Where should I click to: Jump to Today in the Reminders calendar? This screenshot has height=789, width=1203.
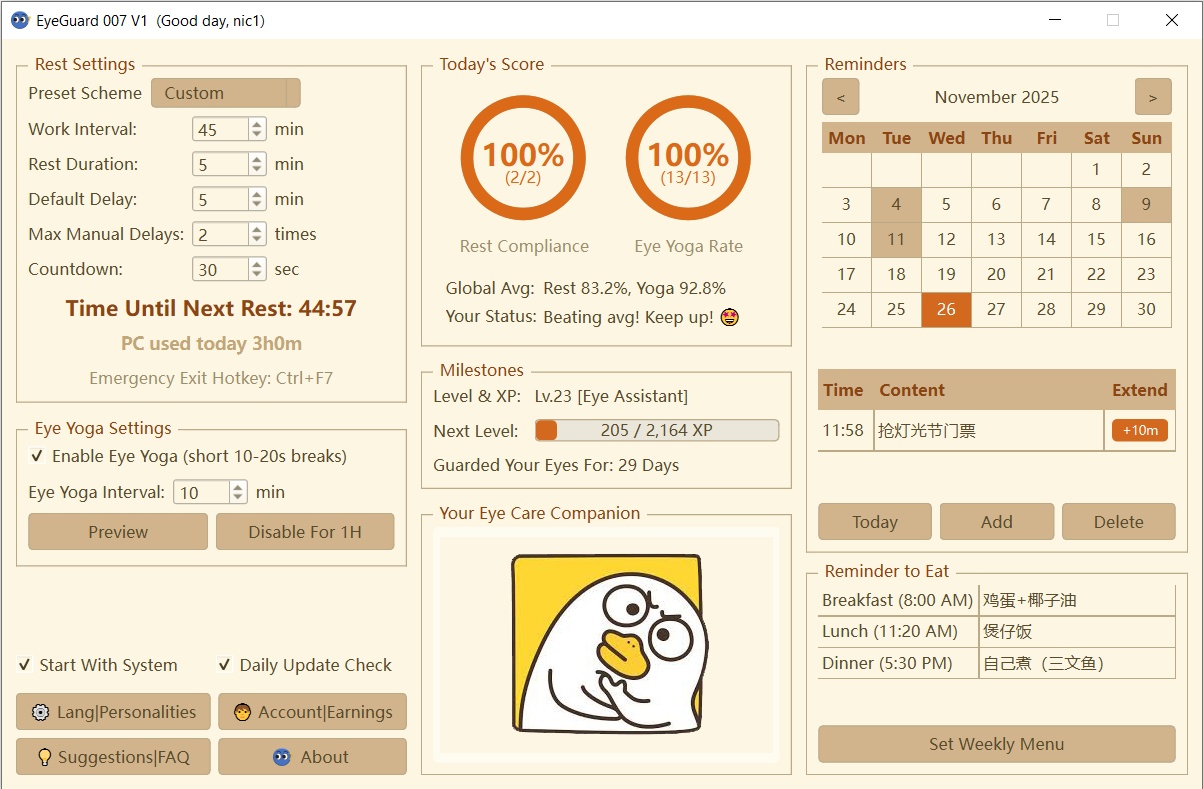point(874,521)
